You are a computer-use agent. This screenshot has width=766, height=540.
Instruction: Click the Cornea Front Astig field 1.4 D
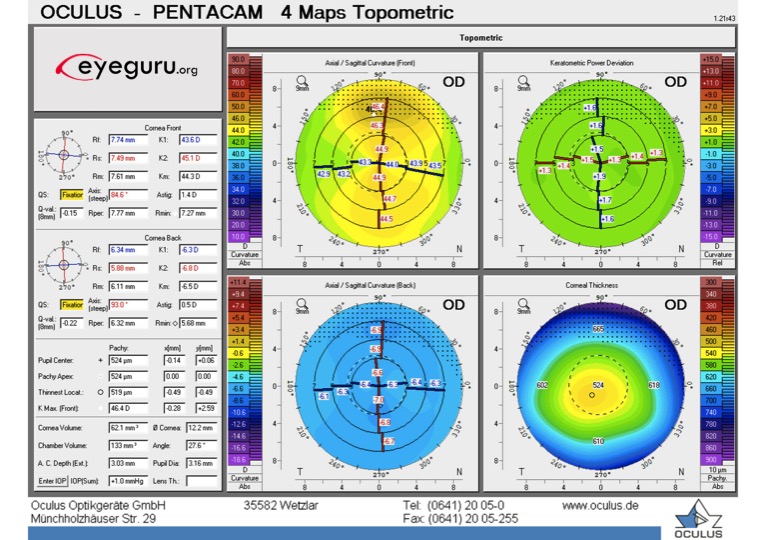pyautogui.click(x=198, y=194)
